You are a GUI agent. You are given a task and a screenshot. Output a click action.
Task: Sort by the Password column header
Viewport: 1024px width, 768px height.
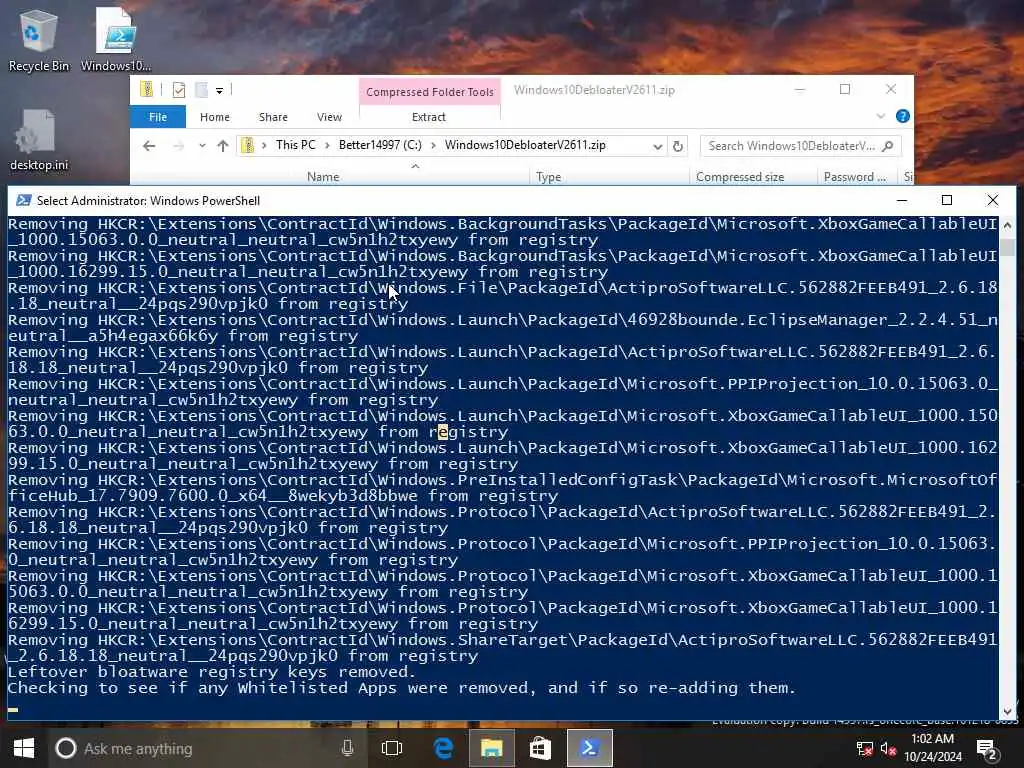855,177
